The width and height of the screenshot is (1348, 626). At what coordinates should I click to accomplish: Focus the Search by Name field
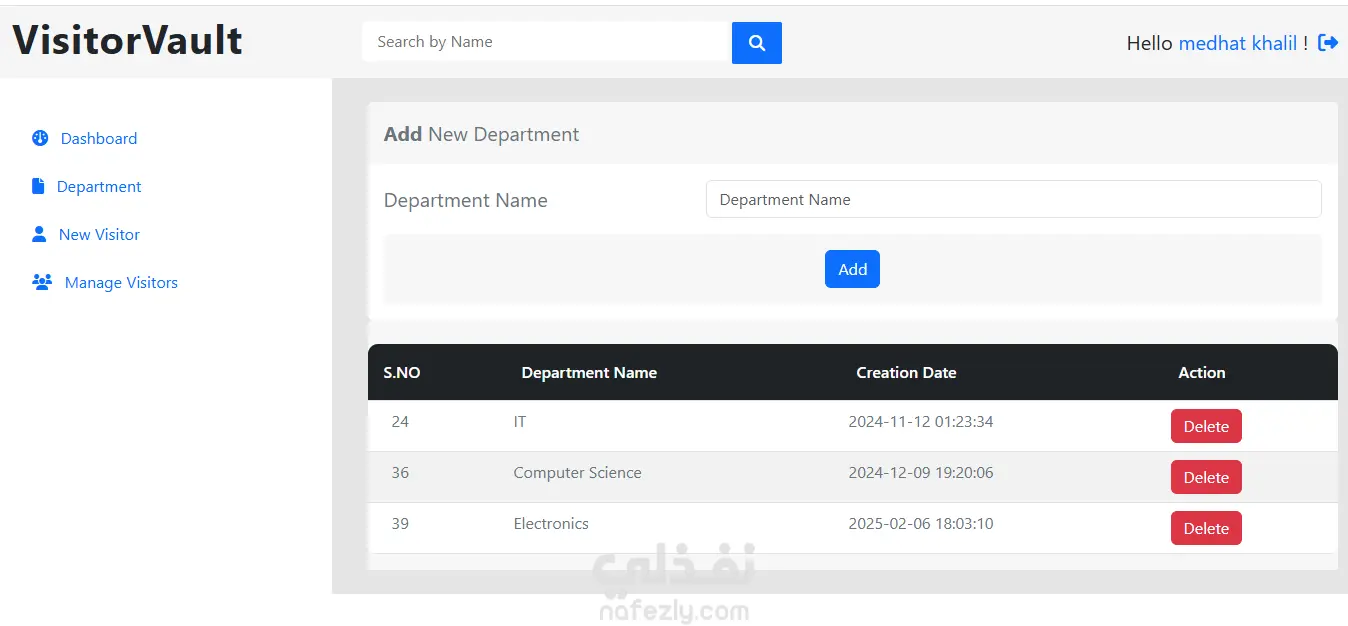pyautogui.click(x=546, y=42)
